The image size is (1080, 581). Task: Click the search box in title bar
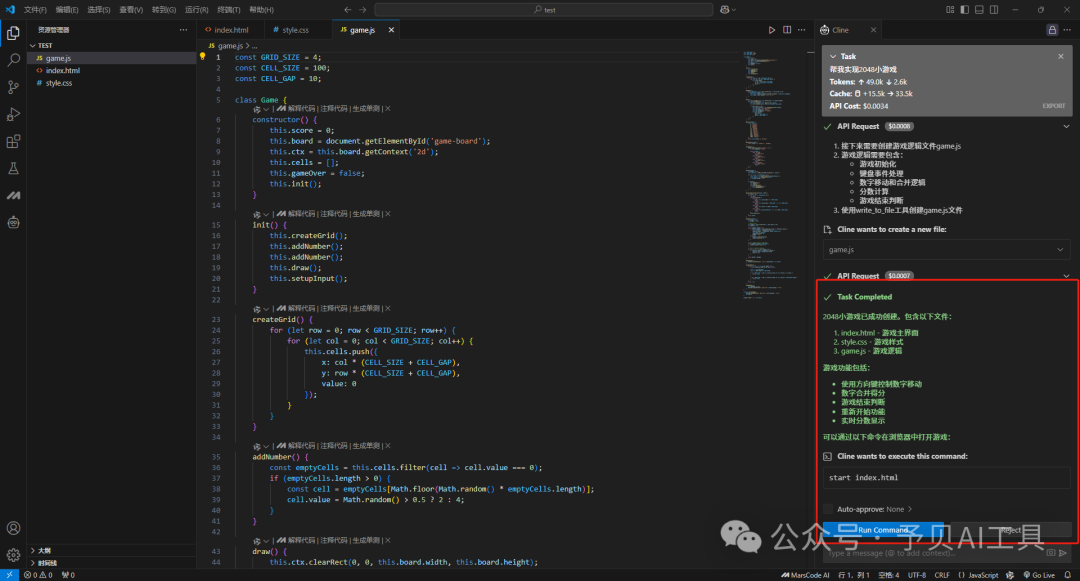click(x=544, y=10)
